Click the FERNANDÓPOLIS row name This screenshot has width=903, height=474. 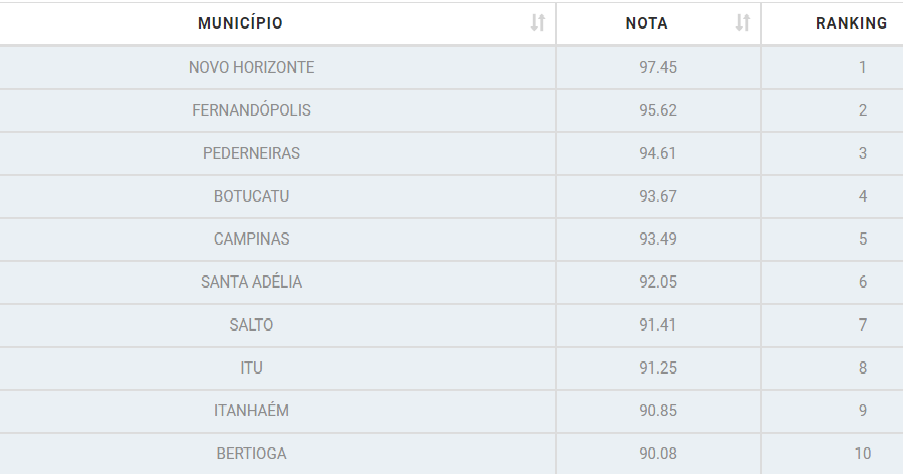pos(251,111)
